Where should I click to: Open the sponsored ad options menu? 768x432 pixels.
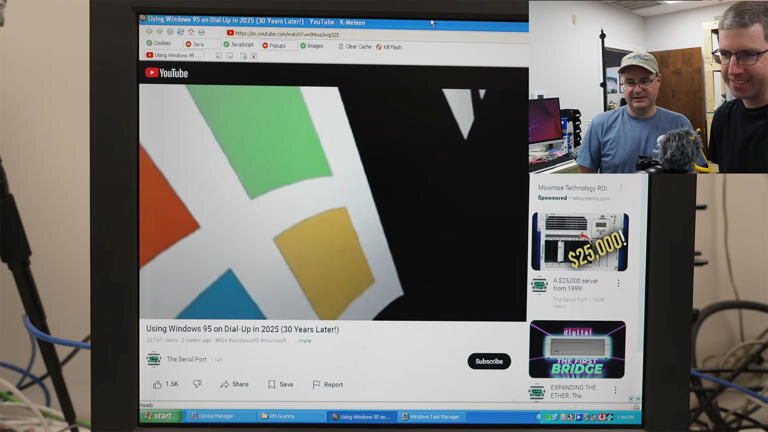click(621, 188)
